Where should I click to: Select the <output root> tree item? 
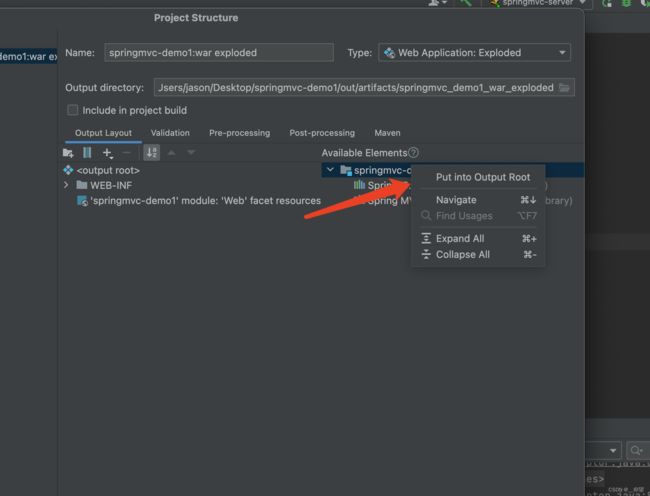point(108,170)
